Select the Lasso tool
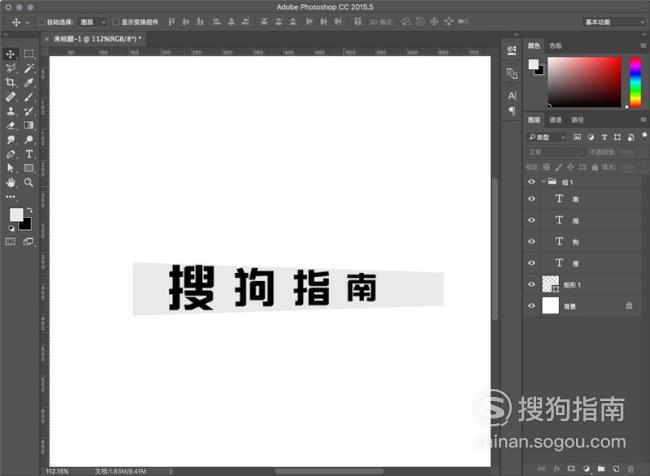This screenshot has height=476, width=650. tap(11, 68)
